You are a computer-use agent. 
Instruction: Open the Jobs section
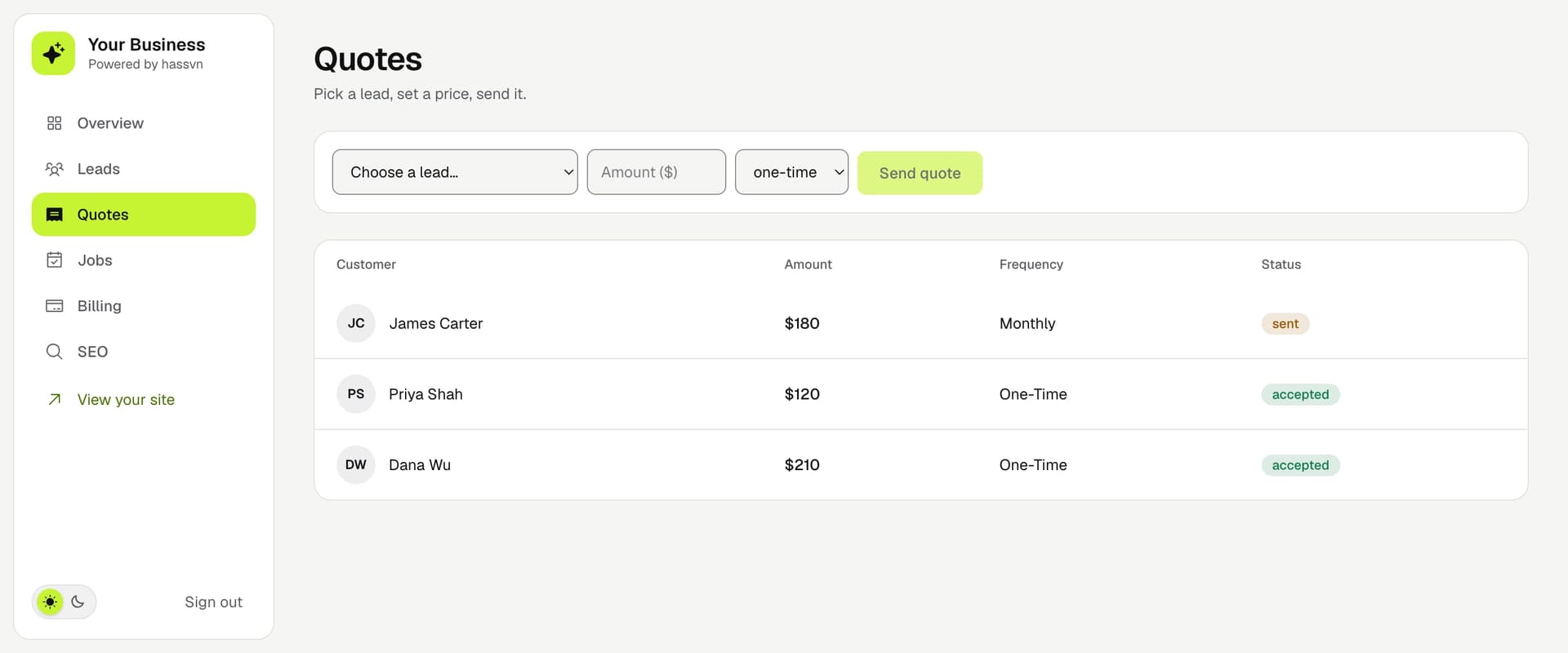(144, 260)
